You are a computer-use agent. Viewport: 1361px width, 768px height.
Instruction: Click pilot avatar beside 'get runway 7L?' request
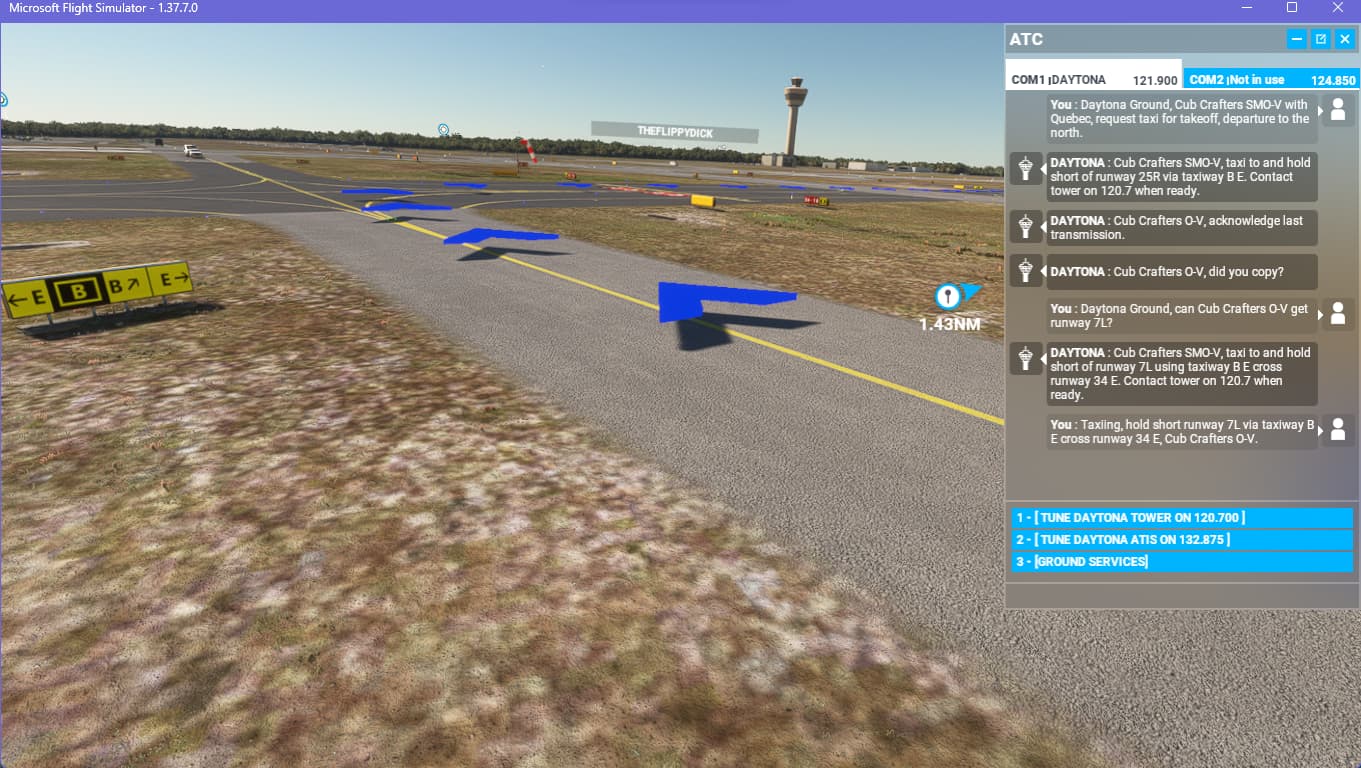pos(1338,314)
